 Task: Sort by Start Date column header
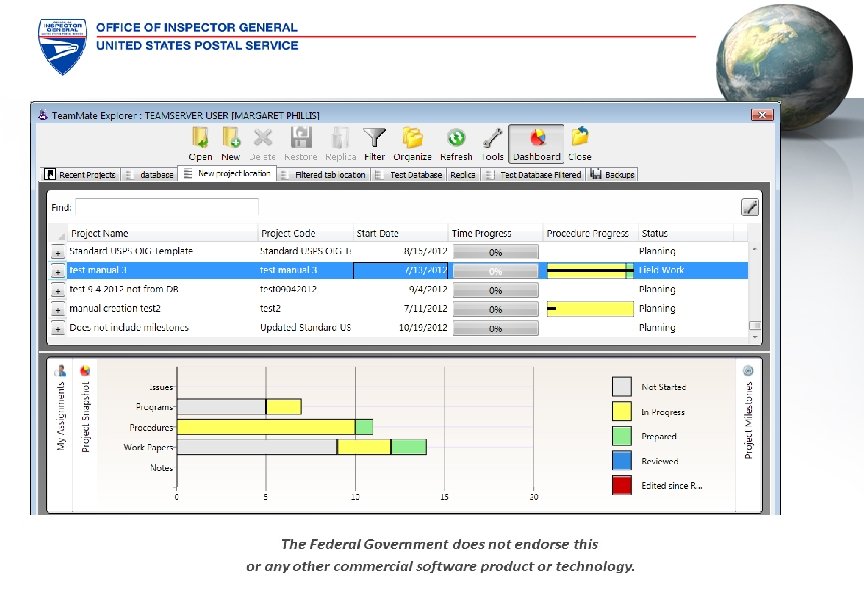click(400, 233)
